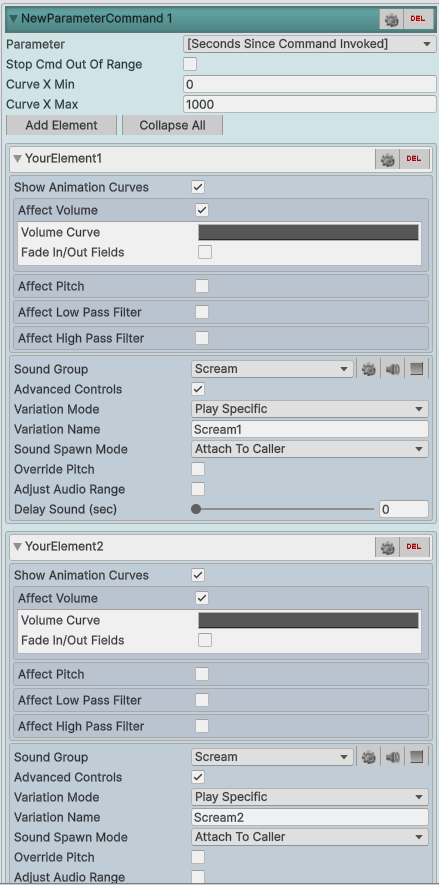Preview YourElement2 Sound Group with speaker icon
This screenshot has height=885, width=439.
(x=393, y=757)
